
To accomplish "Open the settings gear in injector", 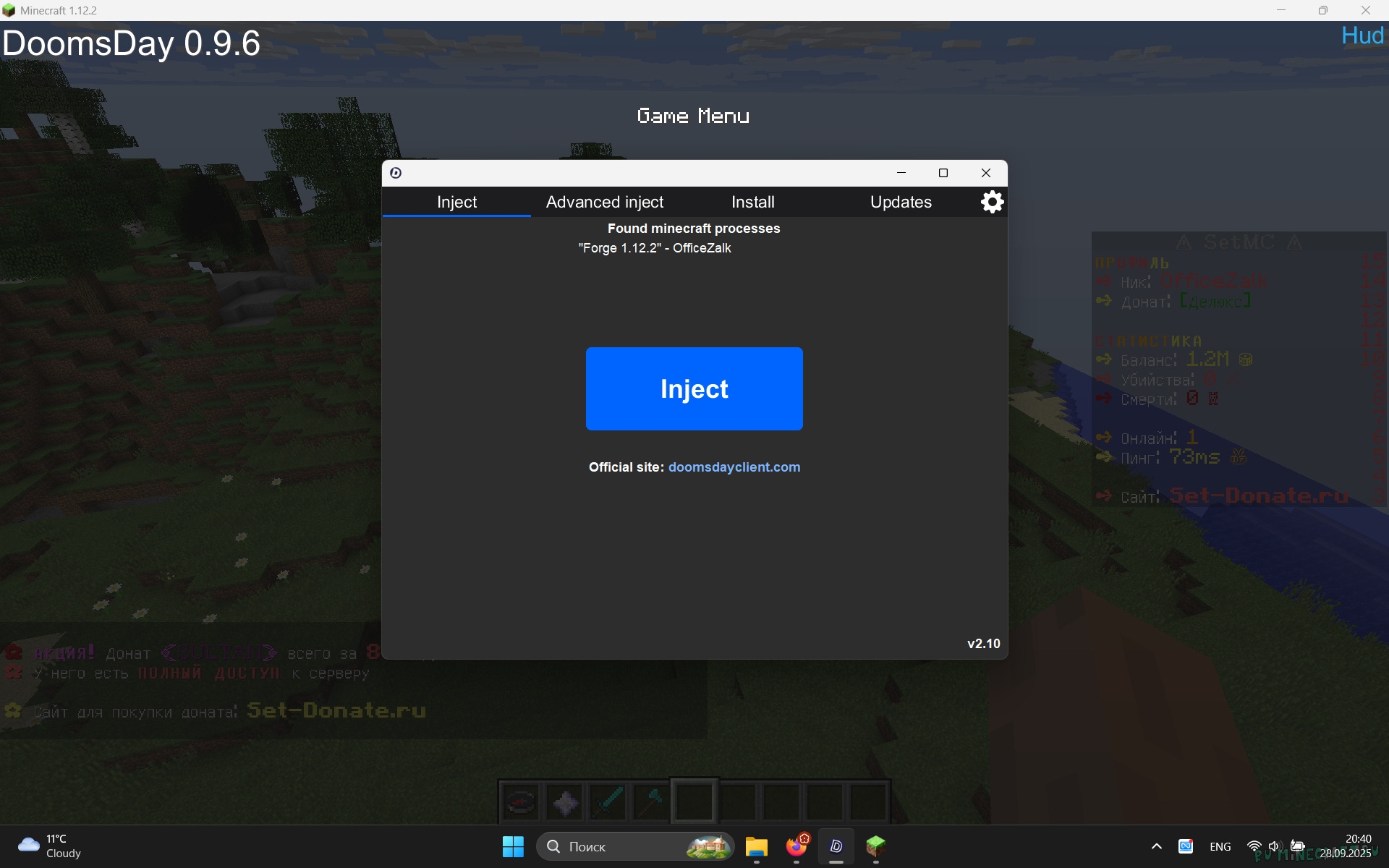I will 992,202.
